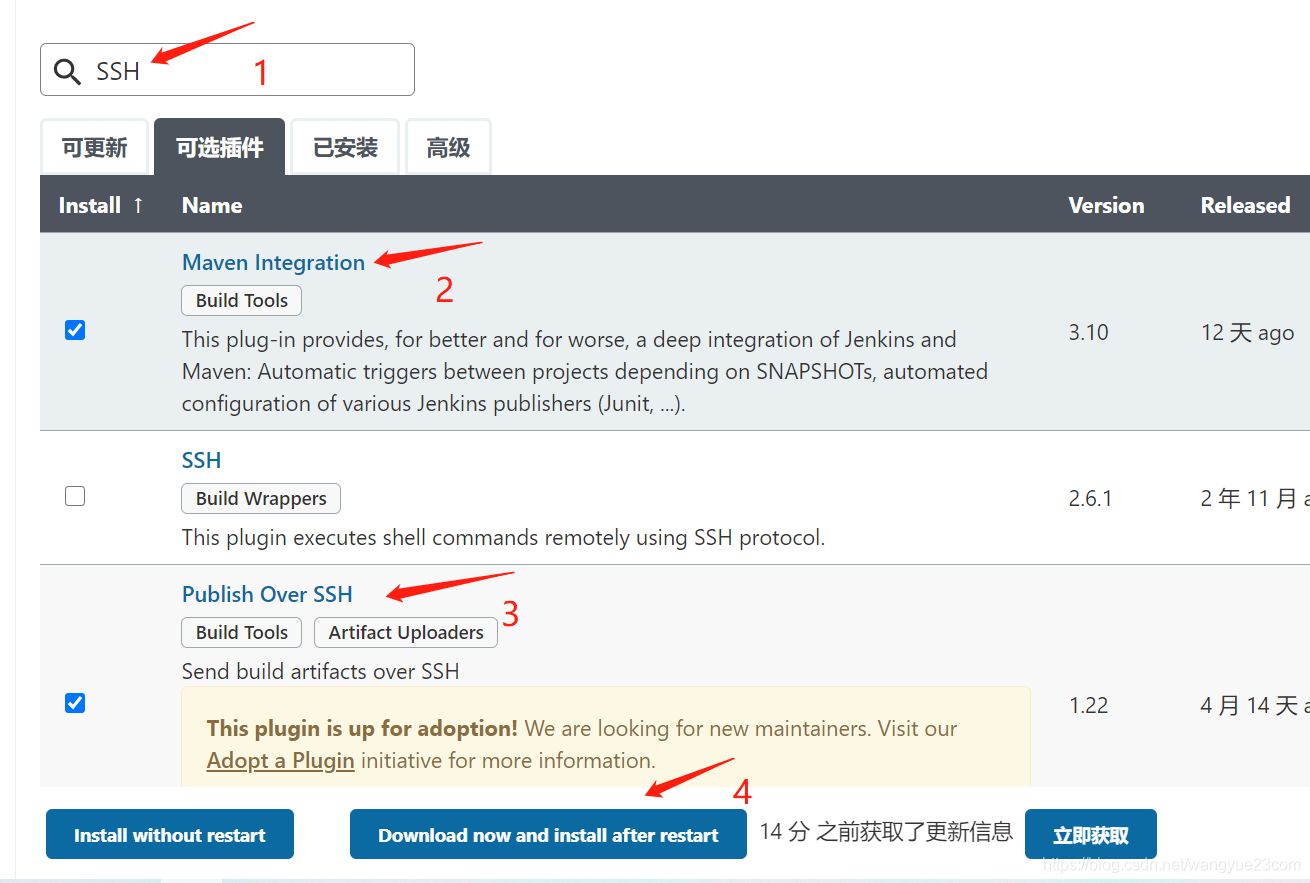Viewport: 1310px width, 883px height.
Task: Click version 1.22 of Publish Over SSH
Action: pos(1088,706)
